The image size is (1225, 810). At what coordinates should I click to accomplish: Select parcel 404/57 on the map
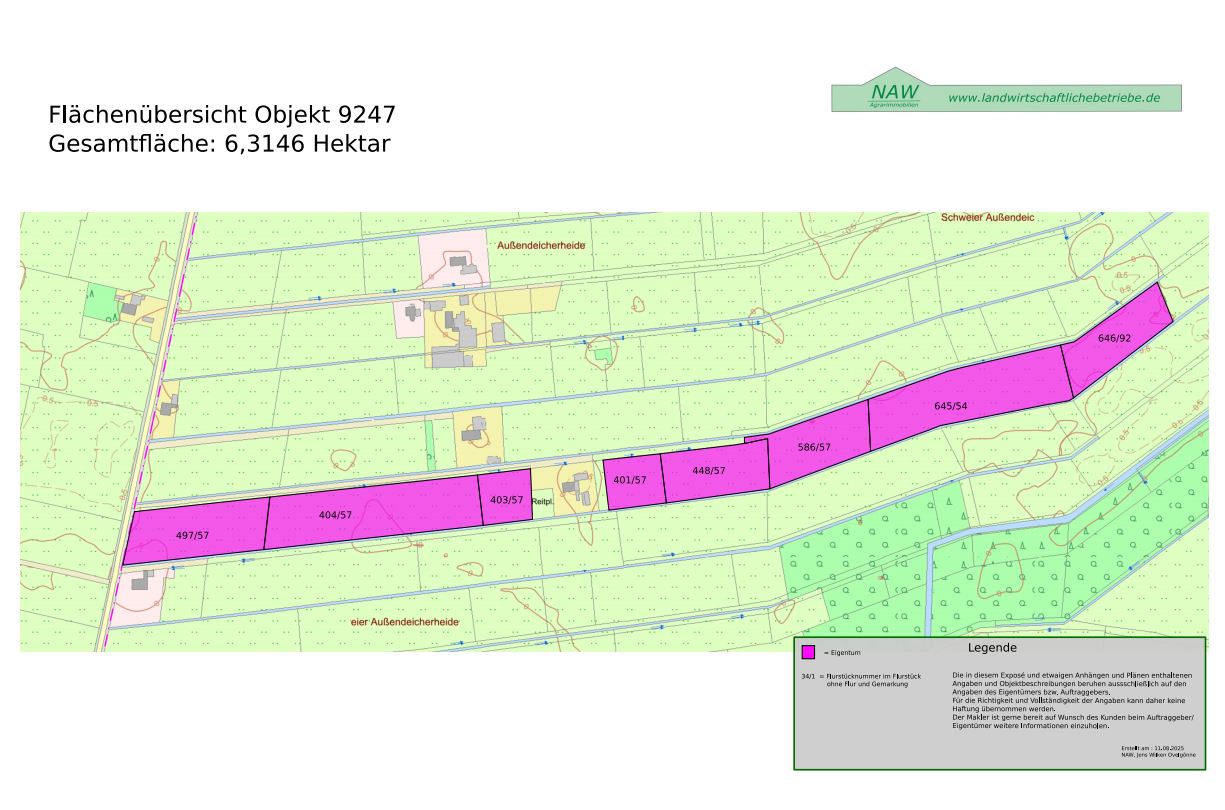(336, 514)
